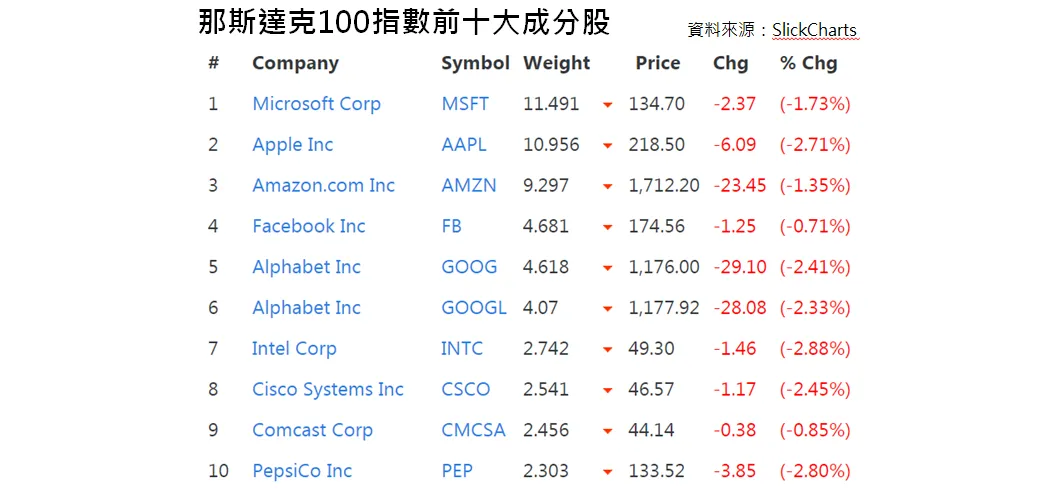Click the AMZN ticker symbol
The image size is (1047, 490).
pos(468,186)
